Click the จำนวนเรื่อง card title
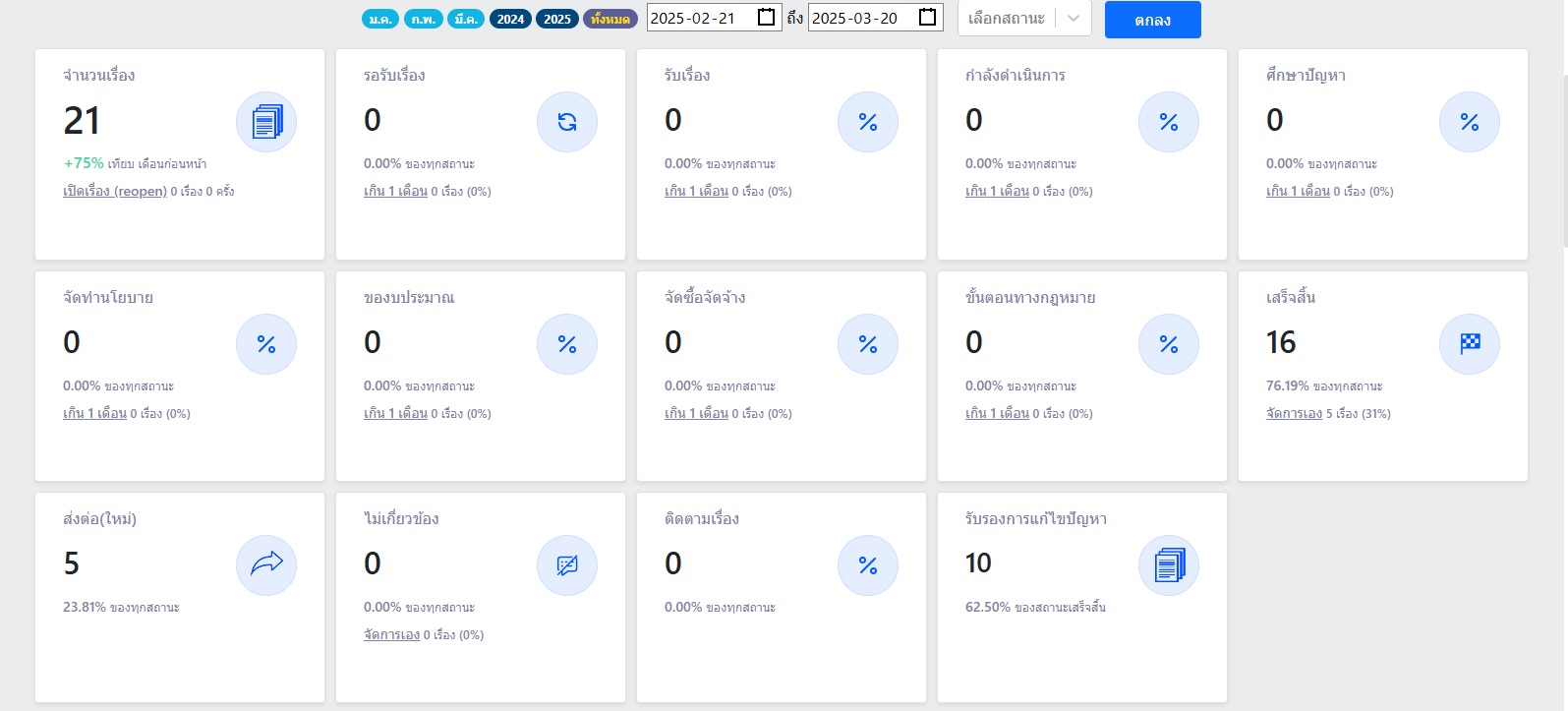 pos(99,76)
